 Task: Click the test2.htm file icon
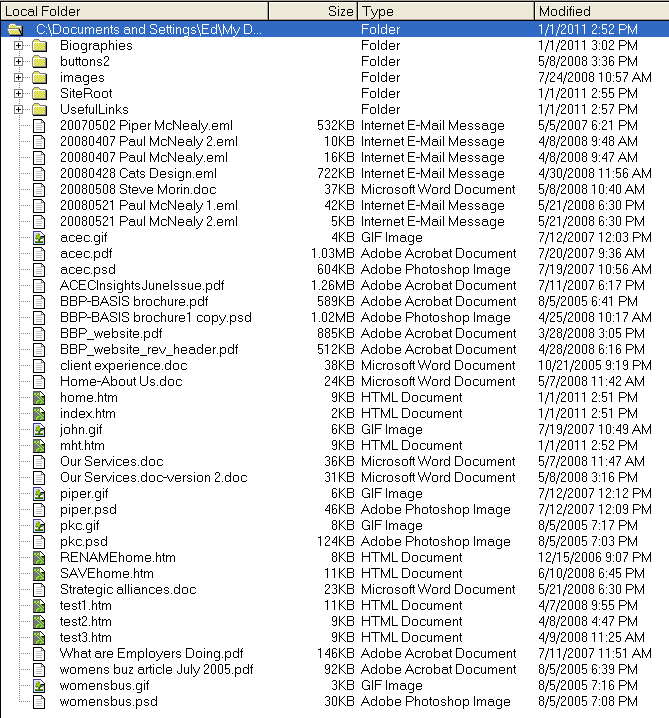39,622
